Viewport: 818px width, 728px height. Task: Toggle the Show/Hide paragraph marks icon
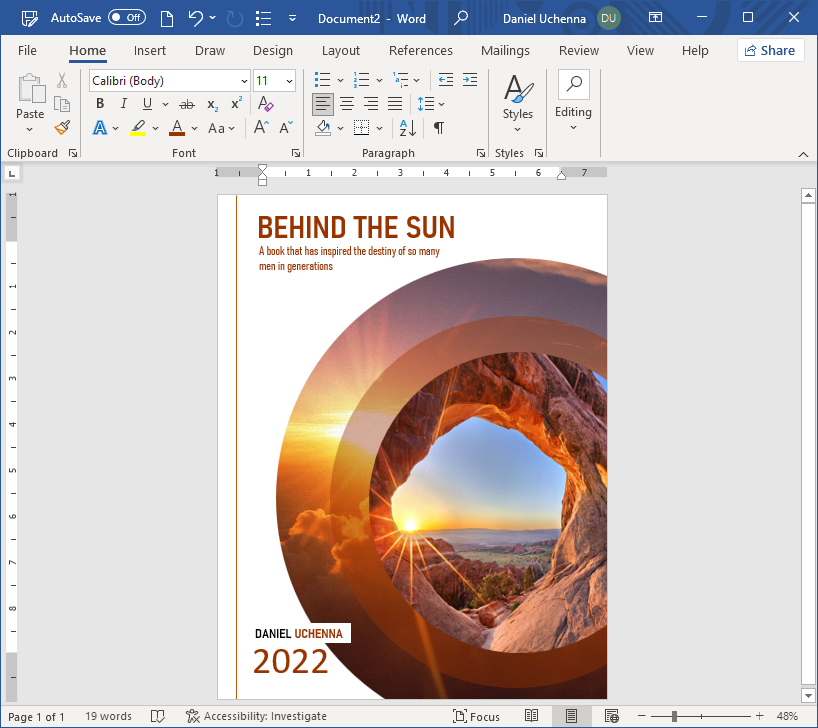point(438,127)
